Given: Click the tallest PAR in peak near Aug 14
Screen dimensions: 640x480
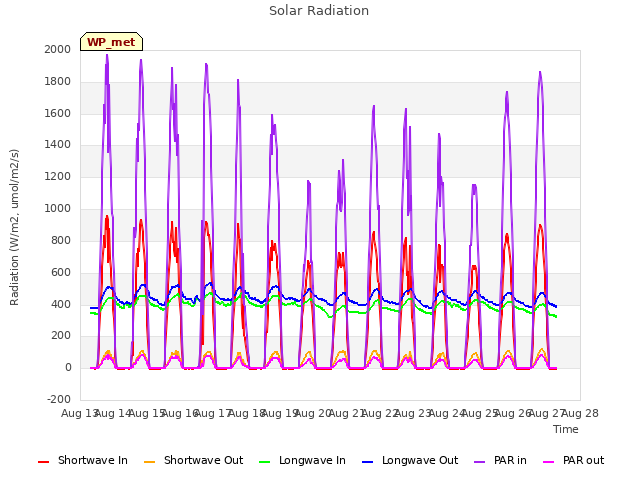Looking at the screenshot, I should point(107,56).
